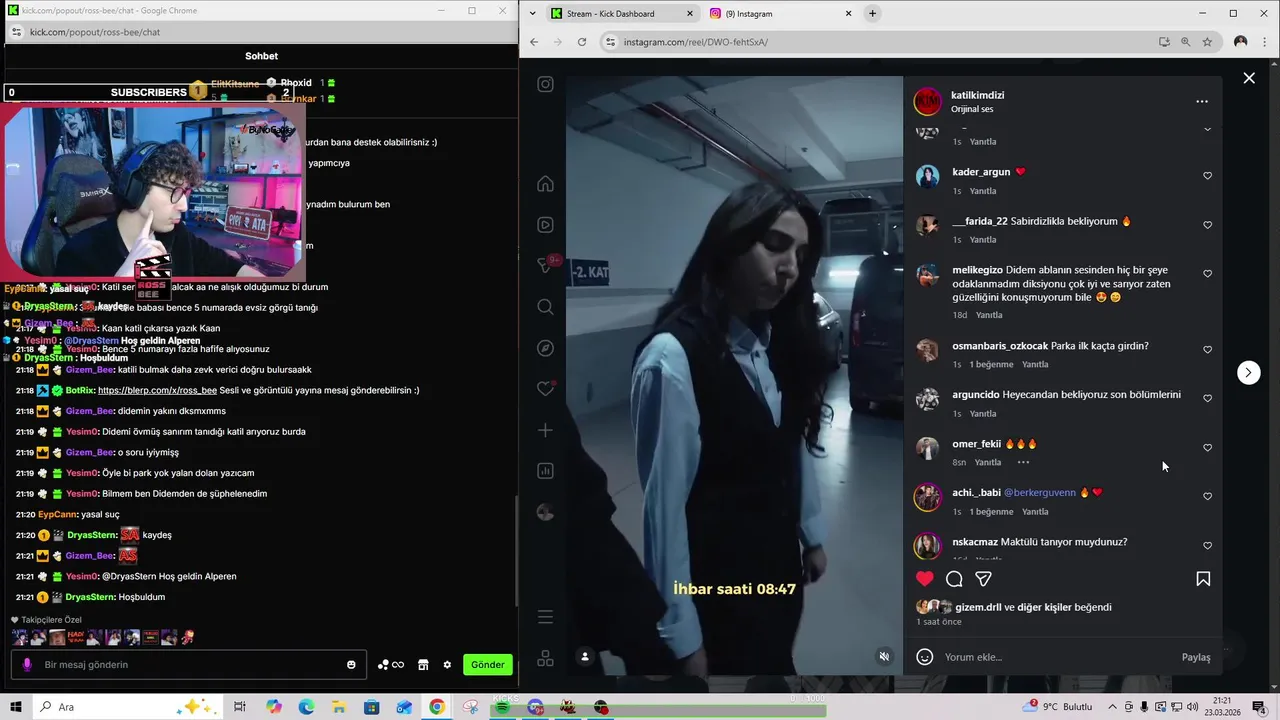Viewport: 1280px width, 720px height.
Task: Open the blerp.com/x/ross_bee link in chat
Action: [157, 390]
